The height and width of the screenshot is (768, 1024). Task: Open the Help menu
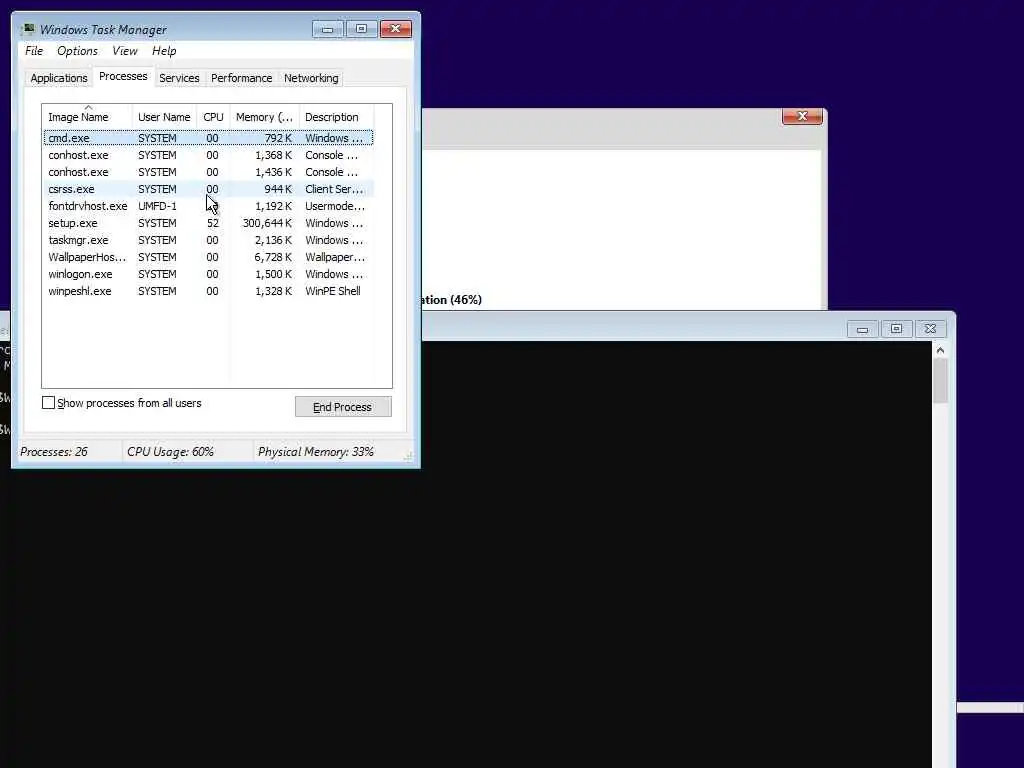(164, 51)
